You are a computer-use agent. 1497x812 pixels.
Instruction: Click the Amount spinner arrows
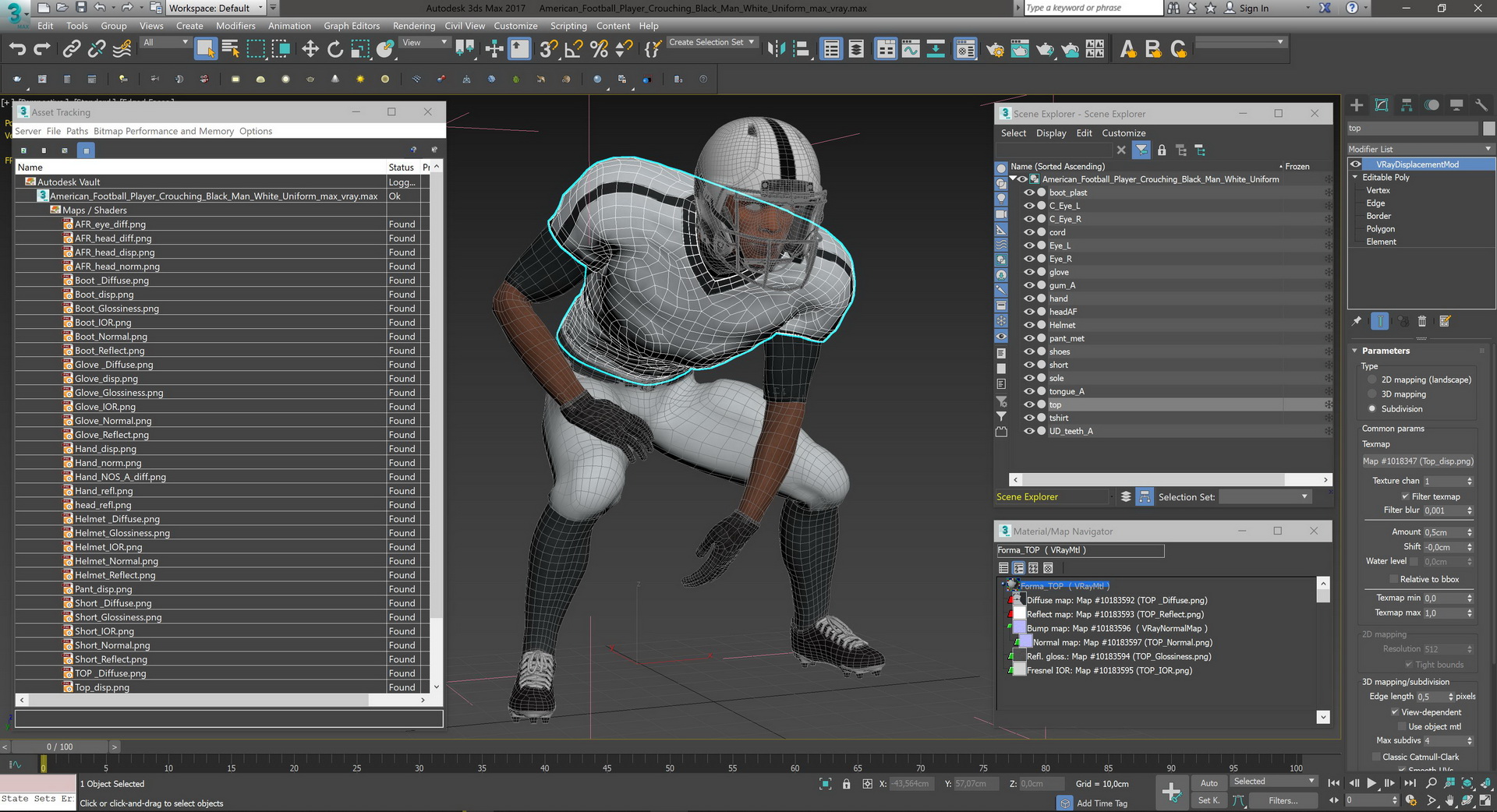coord(1470,532)
